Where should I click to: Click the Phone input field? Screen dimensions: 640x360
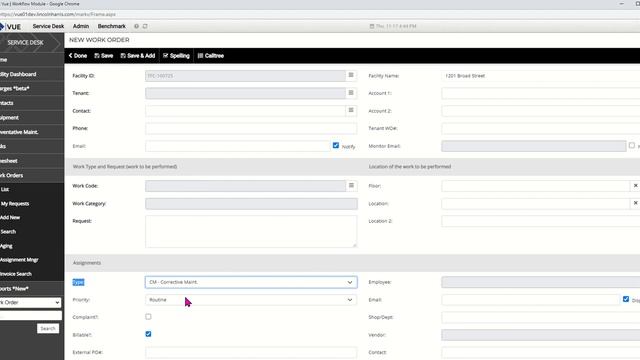coord(251,128)
